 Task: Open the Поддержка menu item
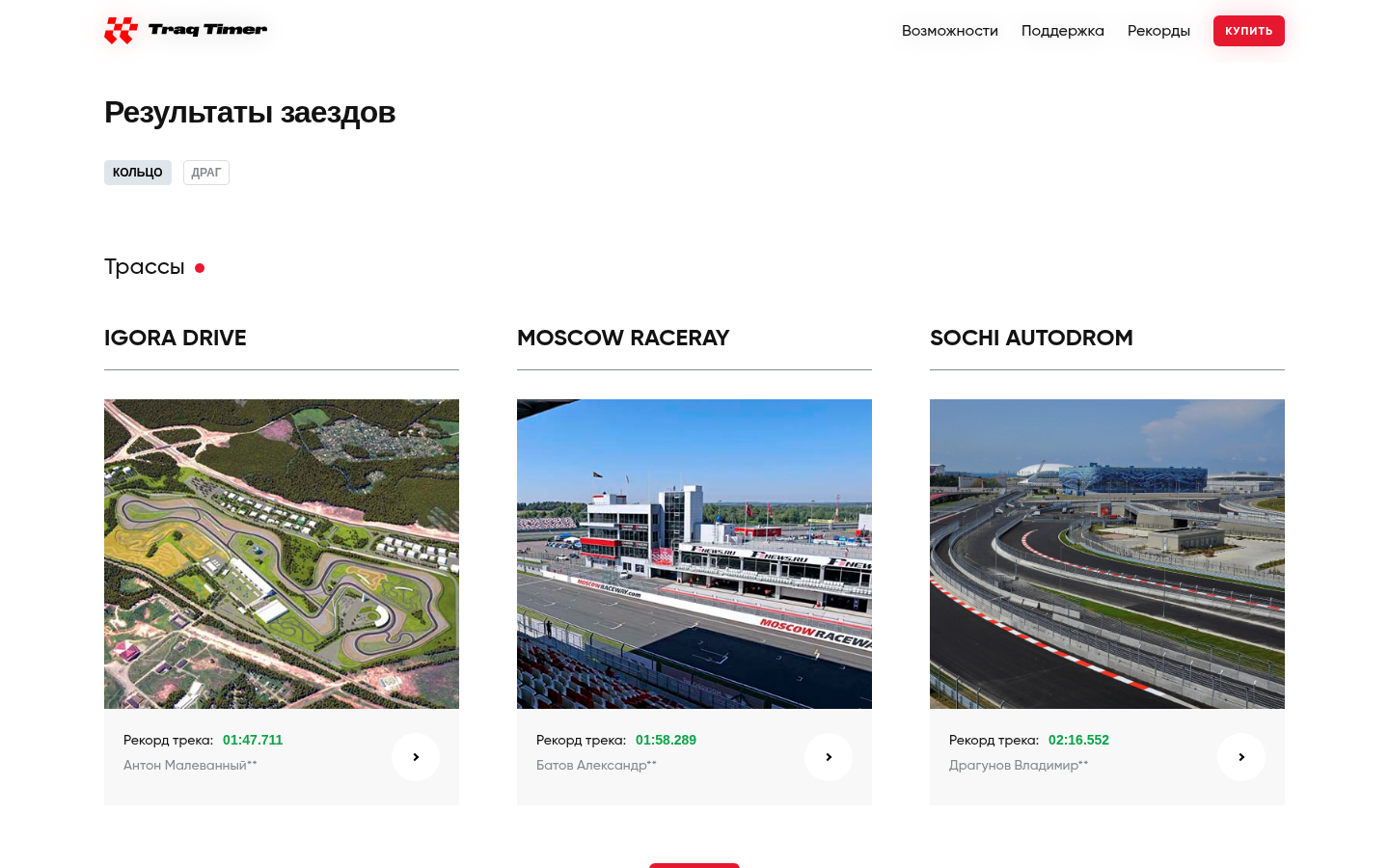1063,31
